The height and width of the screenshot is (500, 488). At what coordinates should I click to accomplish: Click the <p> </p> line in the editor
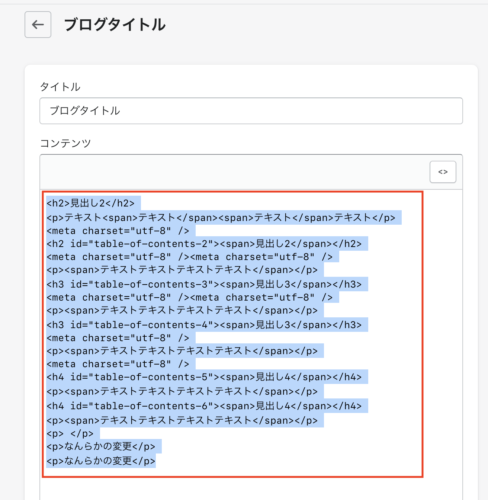tap(70, 434)
